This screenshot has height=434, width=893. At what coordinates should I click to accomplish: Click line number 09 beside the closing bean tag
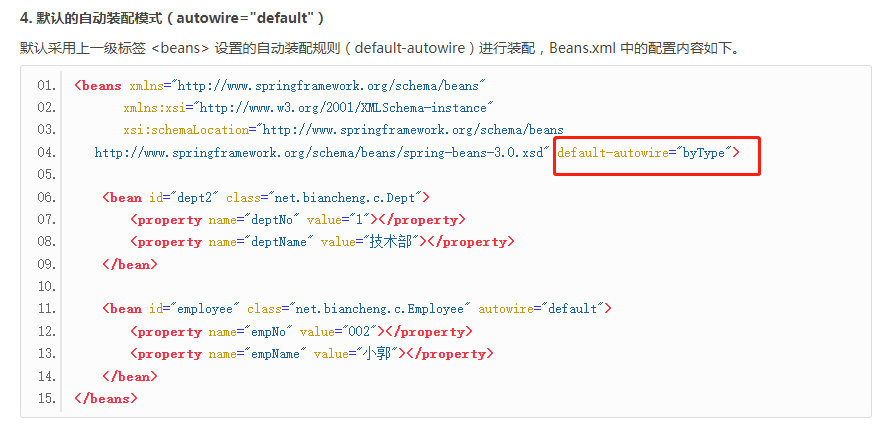coord(46,264)
